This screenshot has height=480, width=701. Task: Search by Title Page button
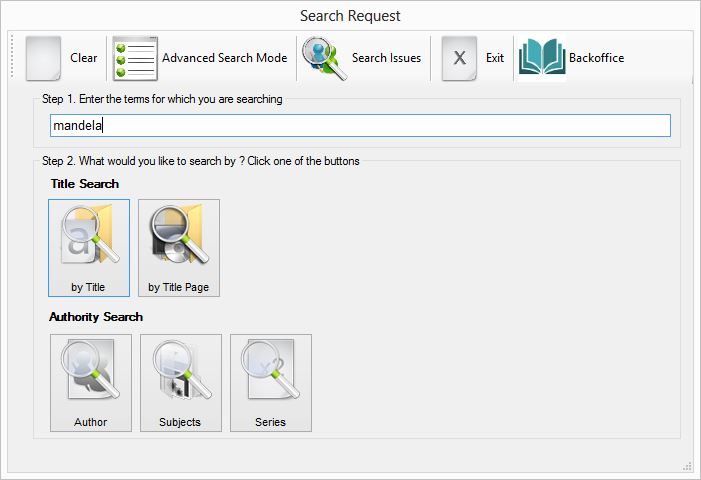(x=179, y=248)
